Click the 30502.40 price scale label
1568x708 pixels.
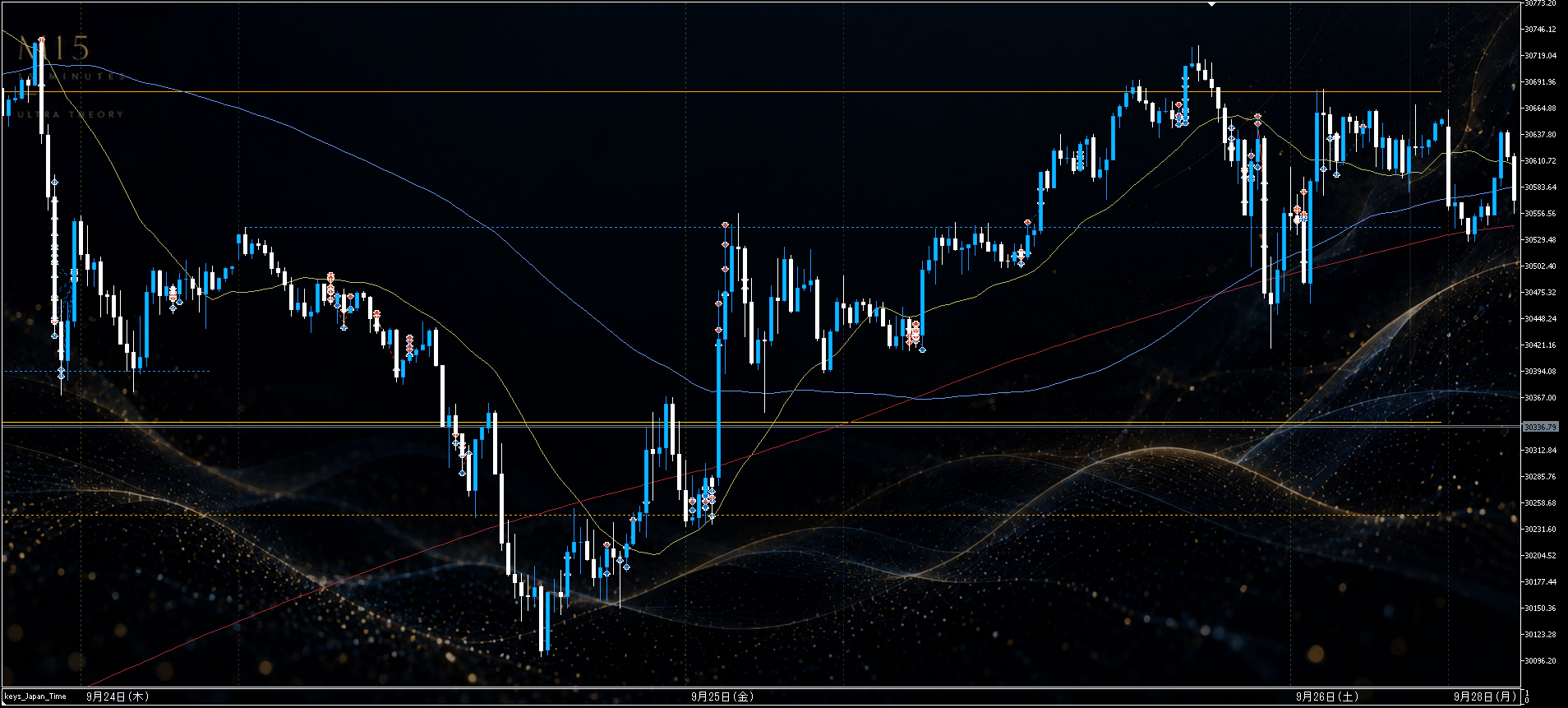(1540, 266)
